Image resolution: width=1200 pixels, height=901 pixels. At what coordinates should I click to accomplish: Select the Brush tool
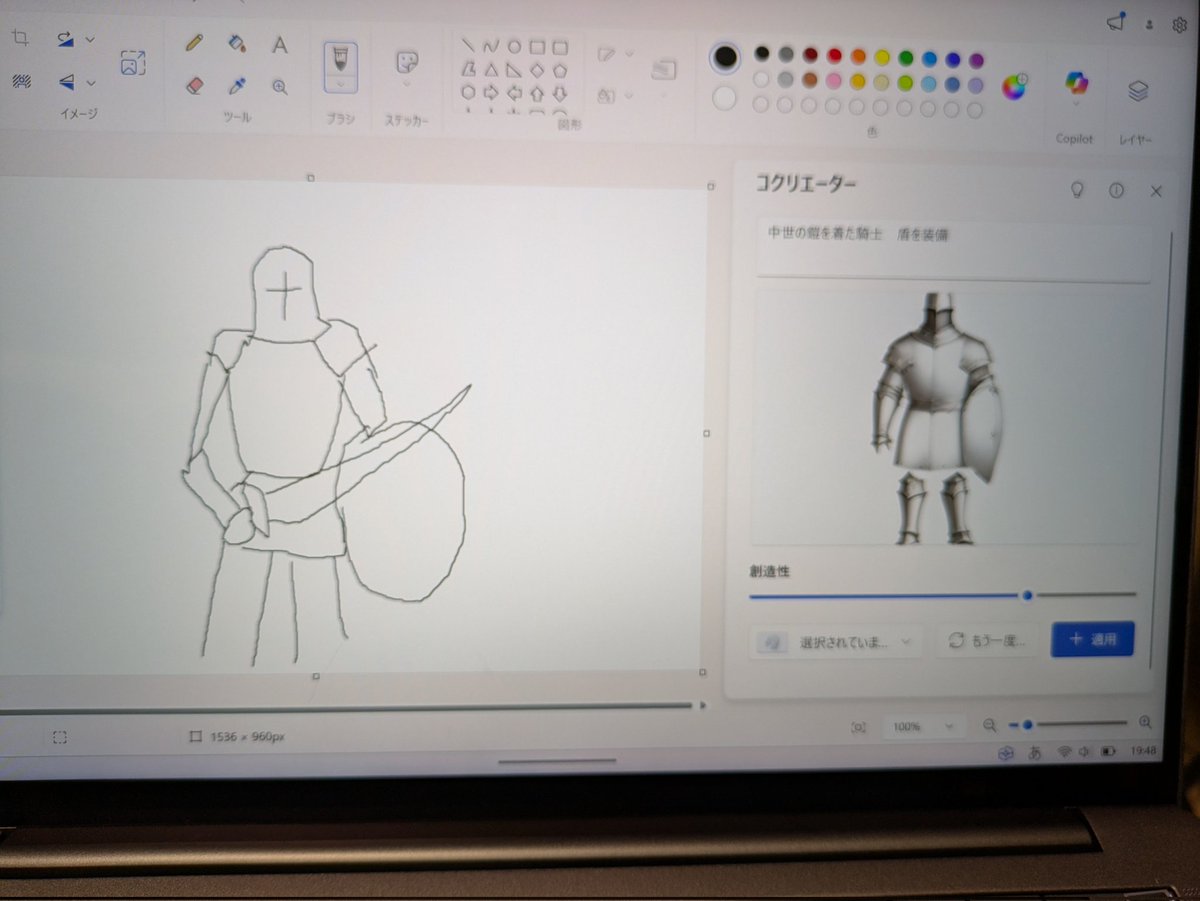[341, 58]
